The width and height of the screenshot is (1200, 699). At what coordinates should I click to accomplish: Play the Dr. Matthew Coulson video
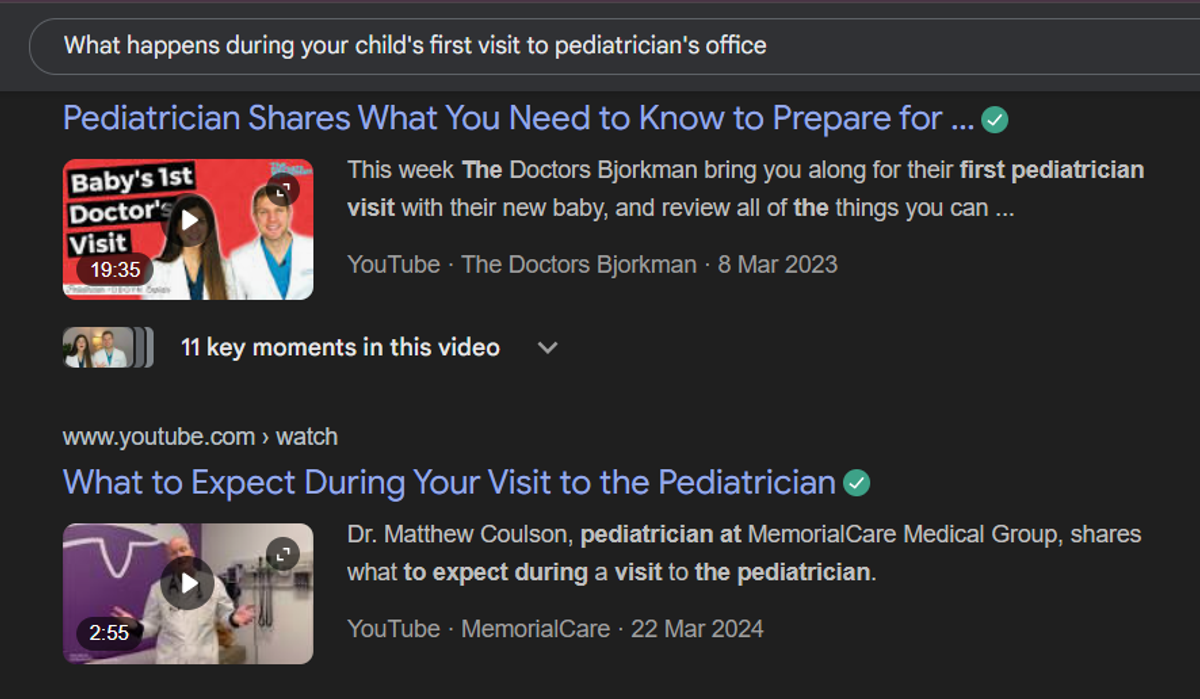tap(189, 584)
